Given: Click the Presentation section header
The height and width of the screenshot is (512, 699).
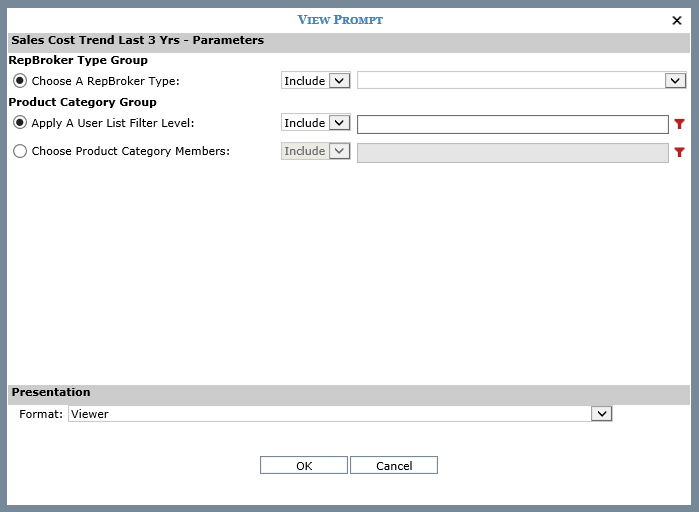Looking at the screenshot, I should tap(51, 392).
